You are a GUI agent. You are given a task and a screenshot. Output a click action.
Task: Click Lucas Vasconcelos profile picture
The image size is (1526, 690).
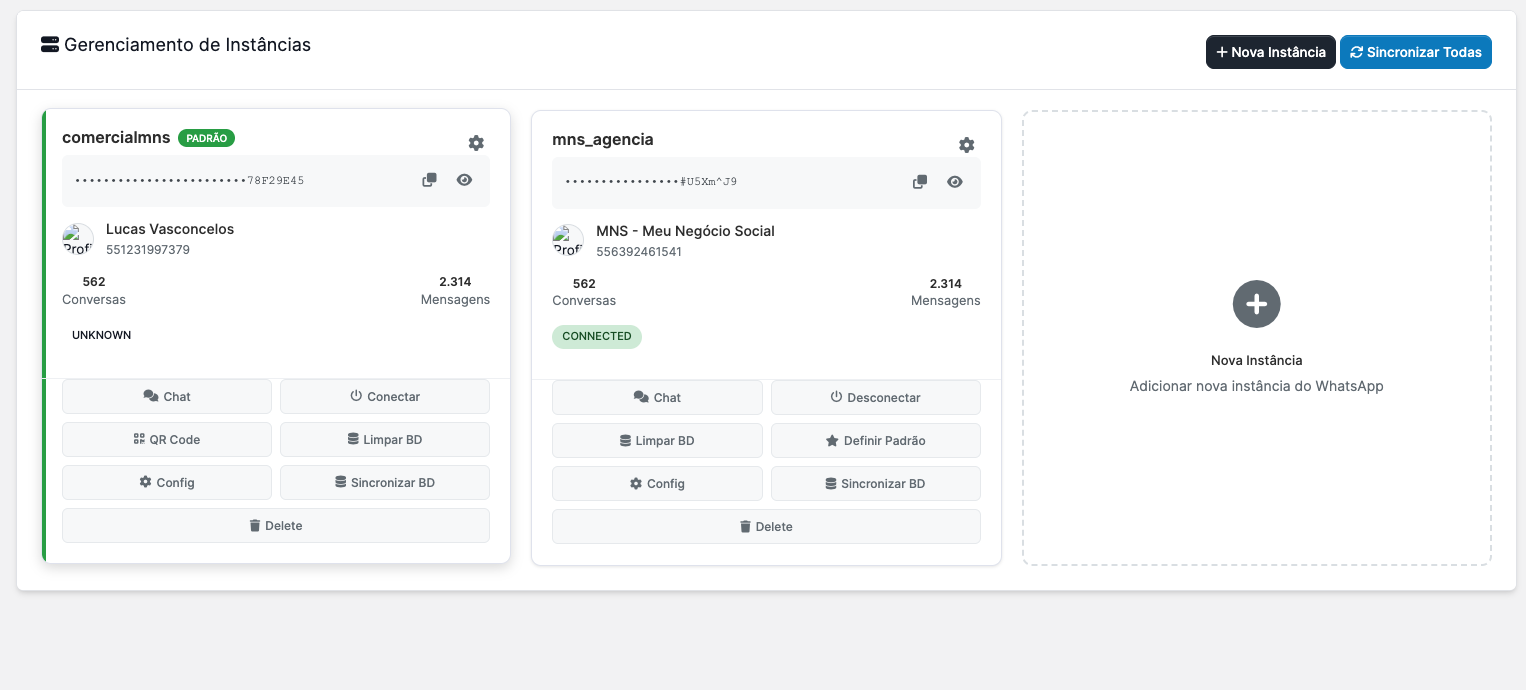pyautogui.click(x=78, y=239)
